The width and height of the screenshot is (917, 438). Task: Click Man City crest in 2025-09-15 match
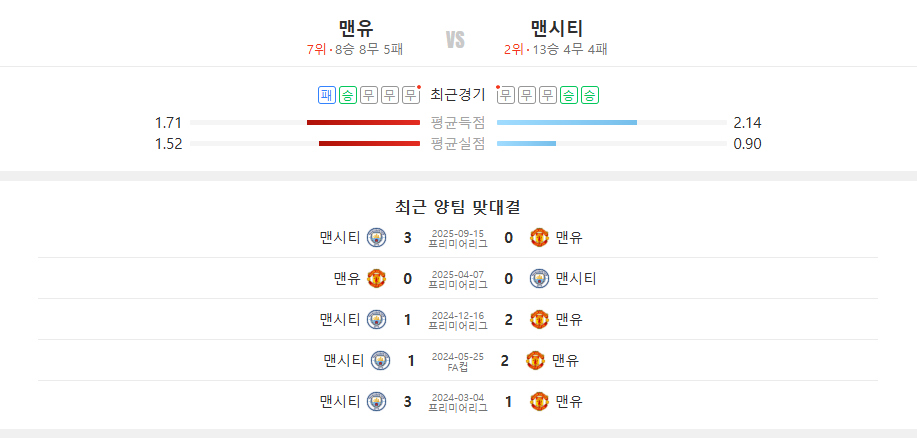point(377,237)
